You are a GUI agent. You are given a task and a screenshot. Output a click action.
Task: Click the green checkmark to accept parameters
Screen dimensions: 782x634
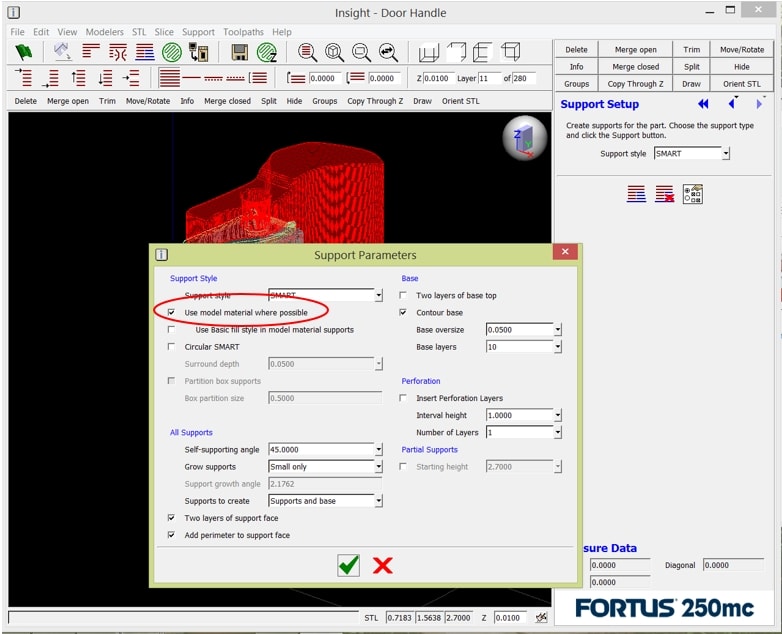(x=348, y=566)
